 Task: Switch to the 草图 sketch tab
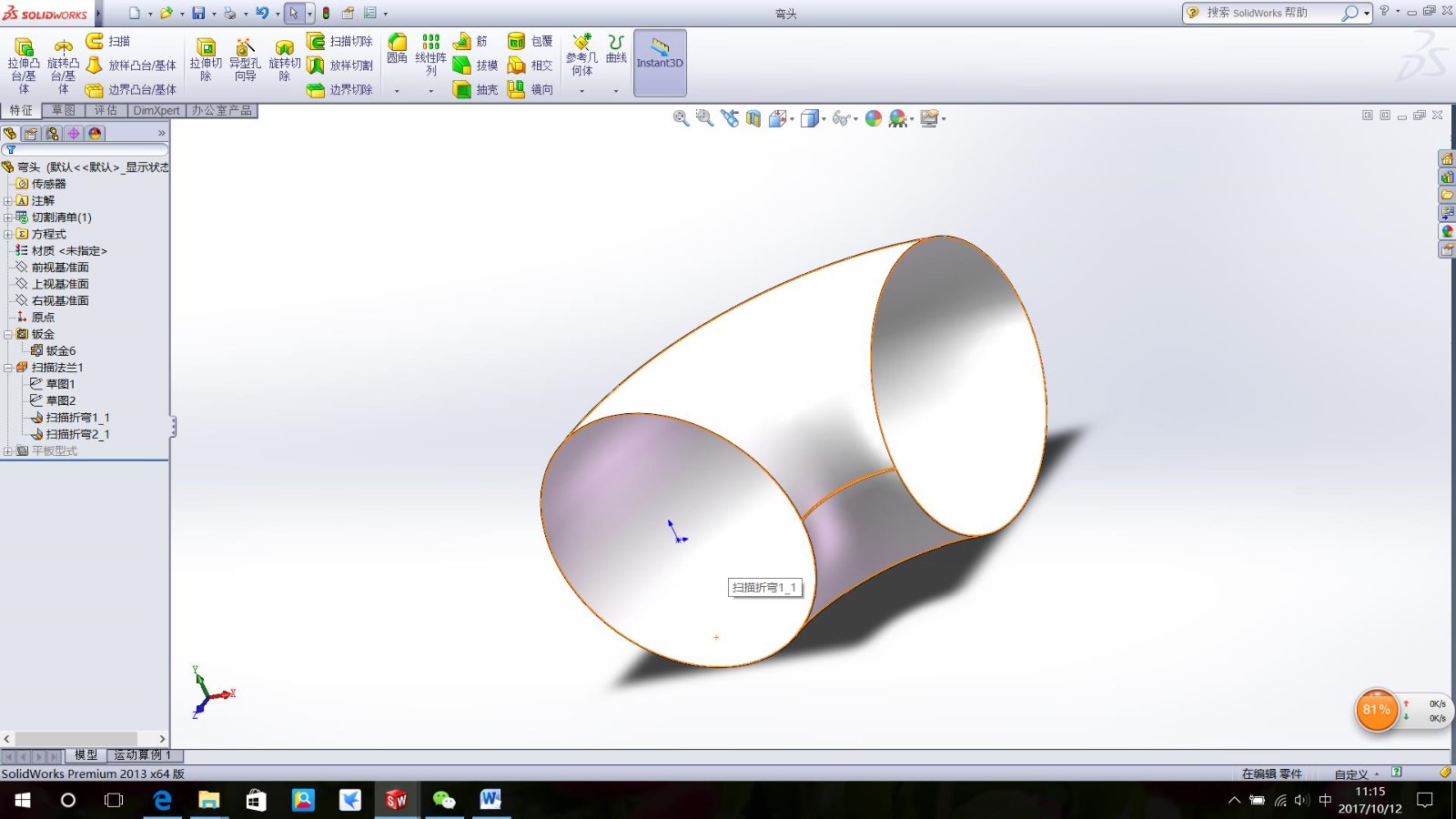click(64, 110)
